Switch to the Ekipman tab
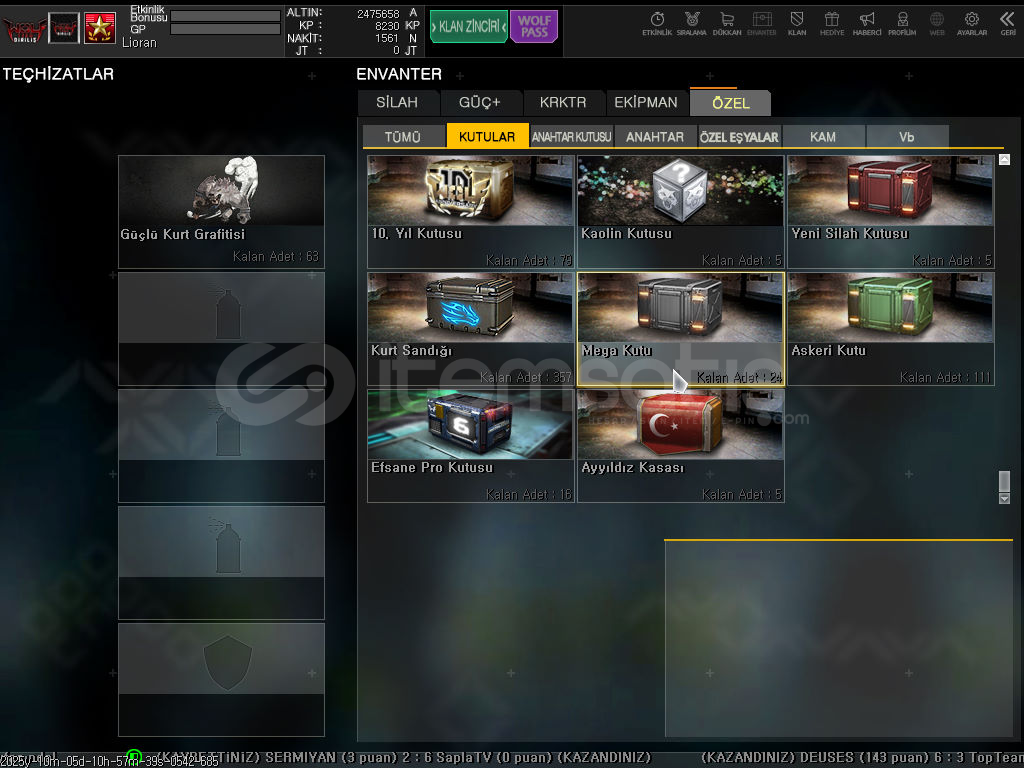1024x768 pixels. (645, 102)
